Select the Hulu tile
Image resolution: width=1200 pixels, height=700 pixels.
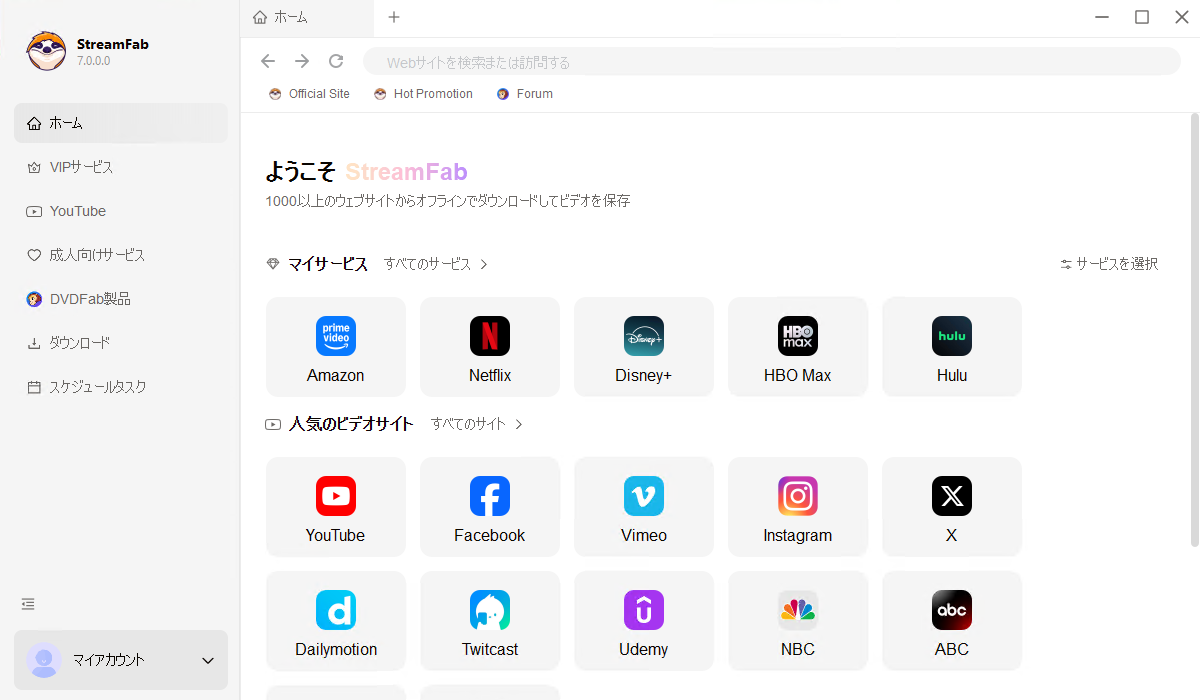pyautogui.click(x=951, y=346)
